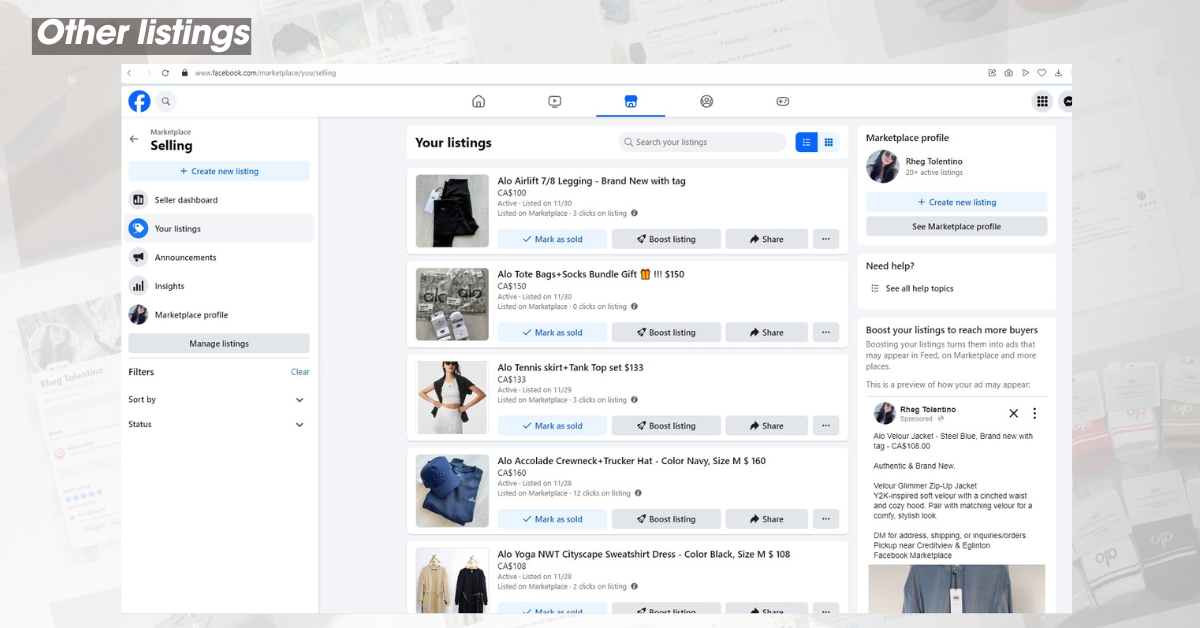
Task: Click browser back arrow
Action: click(129, 73)
